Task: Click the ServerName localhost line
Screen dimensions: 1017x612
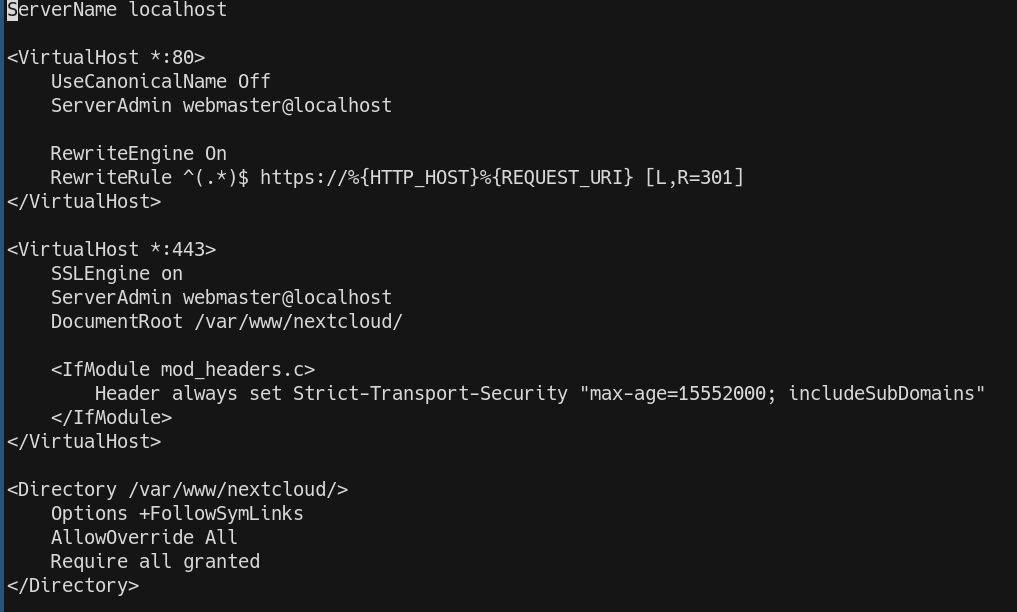Action: pos(117,10)
